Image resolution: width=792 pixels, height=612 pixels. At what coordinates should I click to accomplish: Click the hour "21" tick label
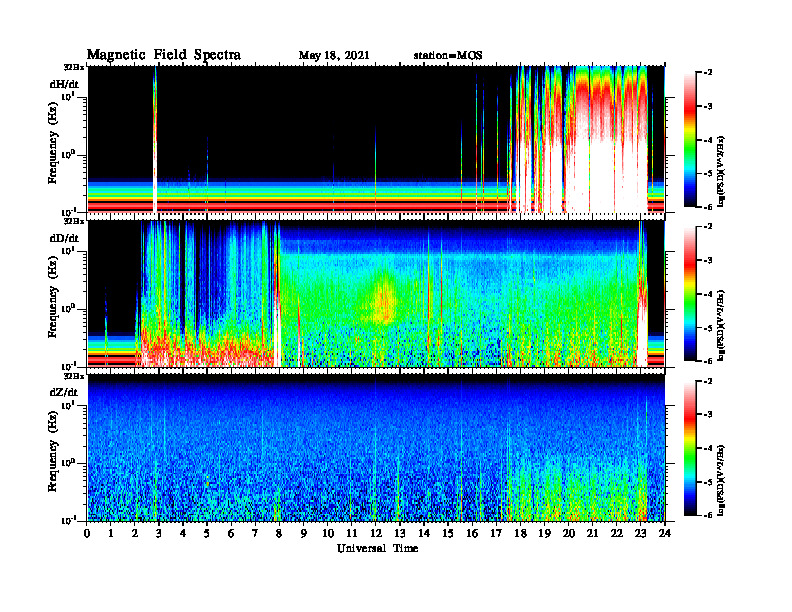[x=592, y=533]
